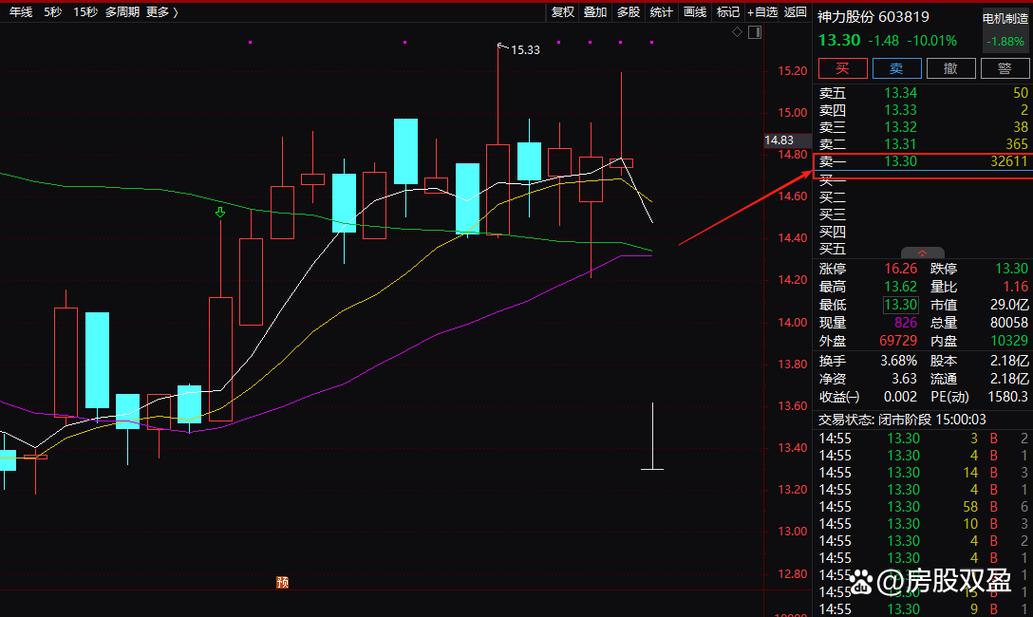Select the 卖二 13.31 row

(x=922, y=144)
